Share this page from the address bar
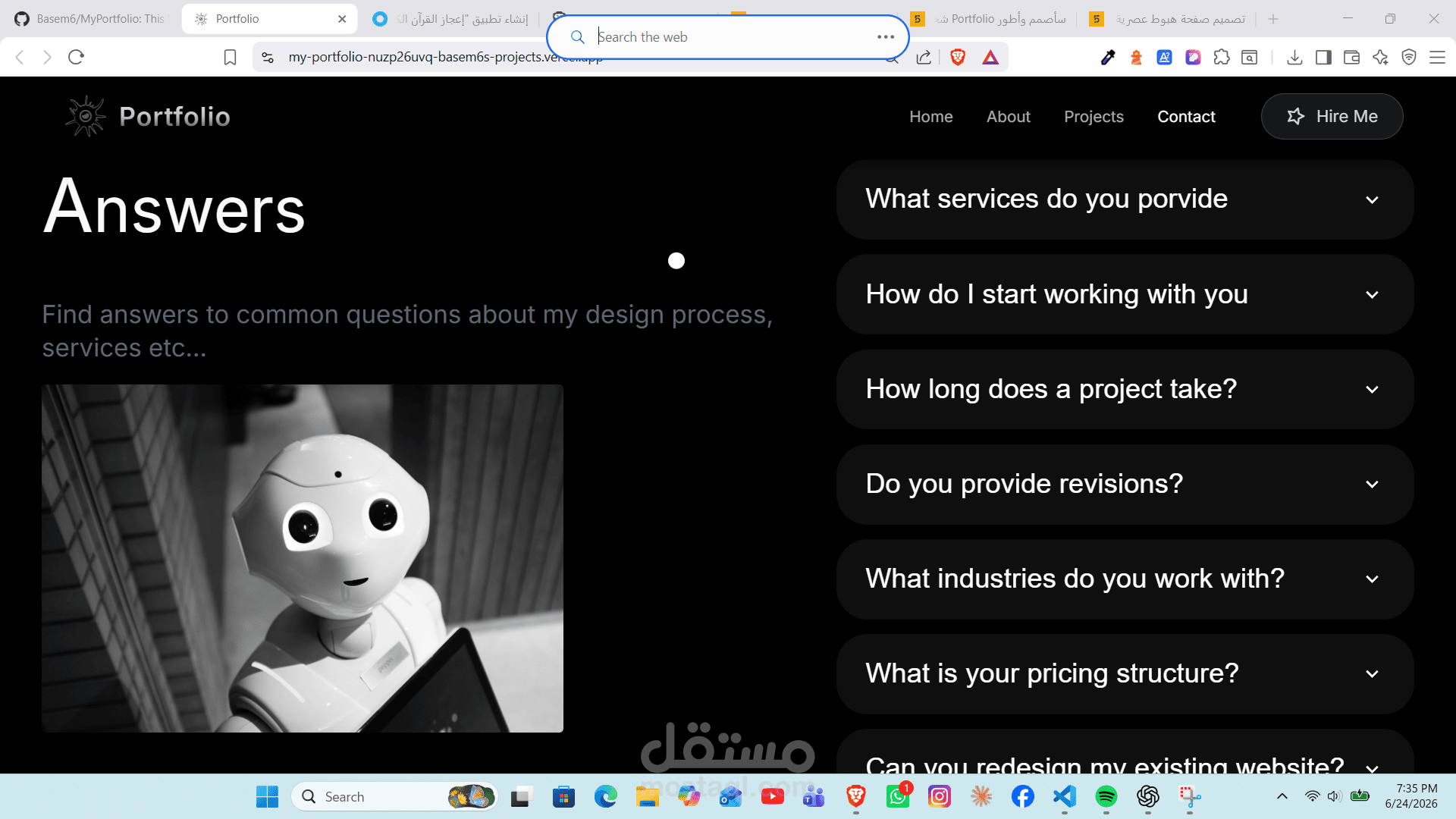Screen dimensions: 1456x819 [x=924, y=57]
